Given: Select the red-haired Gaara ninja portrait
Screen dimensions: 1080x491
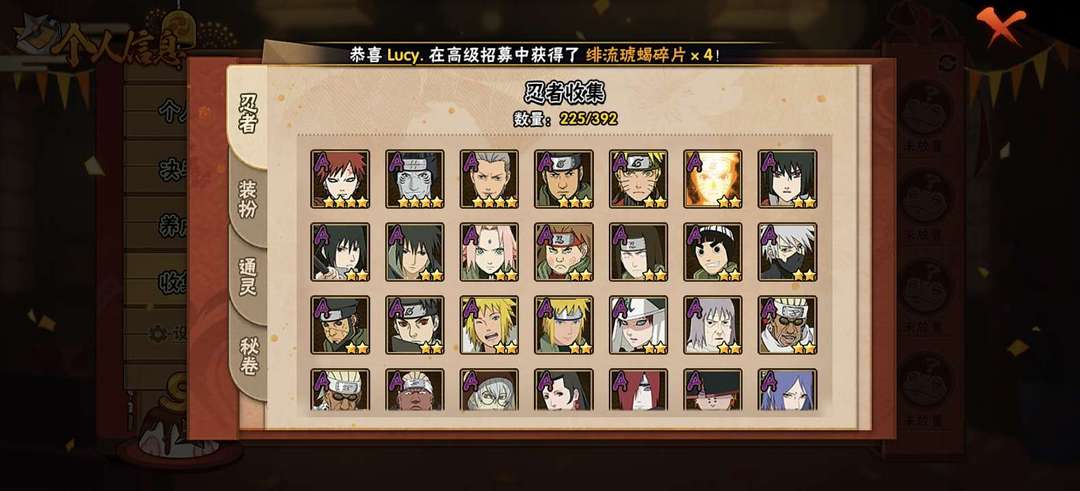Looking at the screenshot, I should tap(340, 179).
